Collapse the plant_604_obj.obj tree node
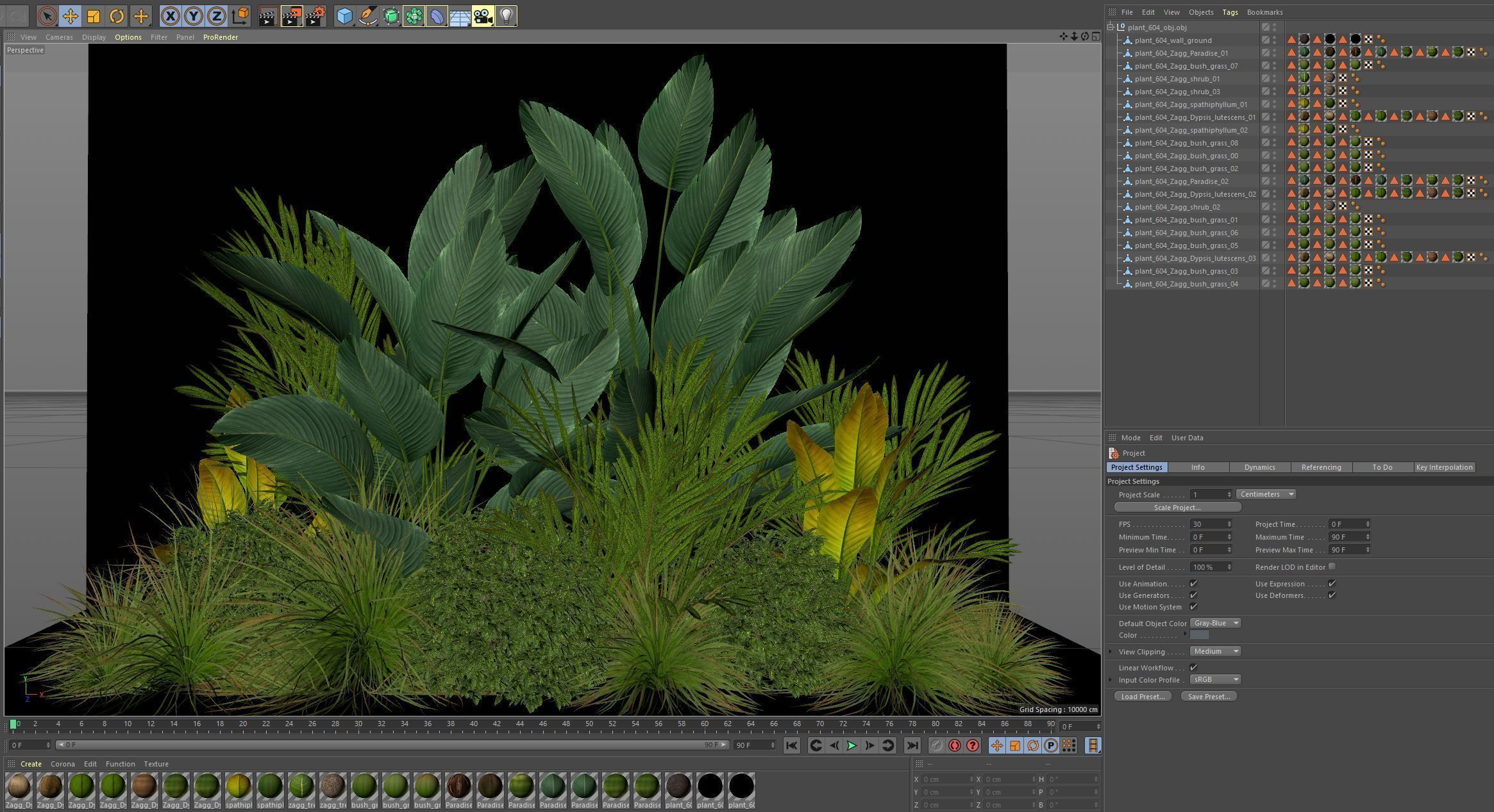Viewport: 1494px width, 812px height. pyautogui.click(x=1111, y=27)
